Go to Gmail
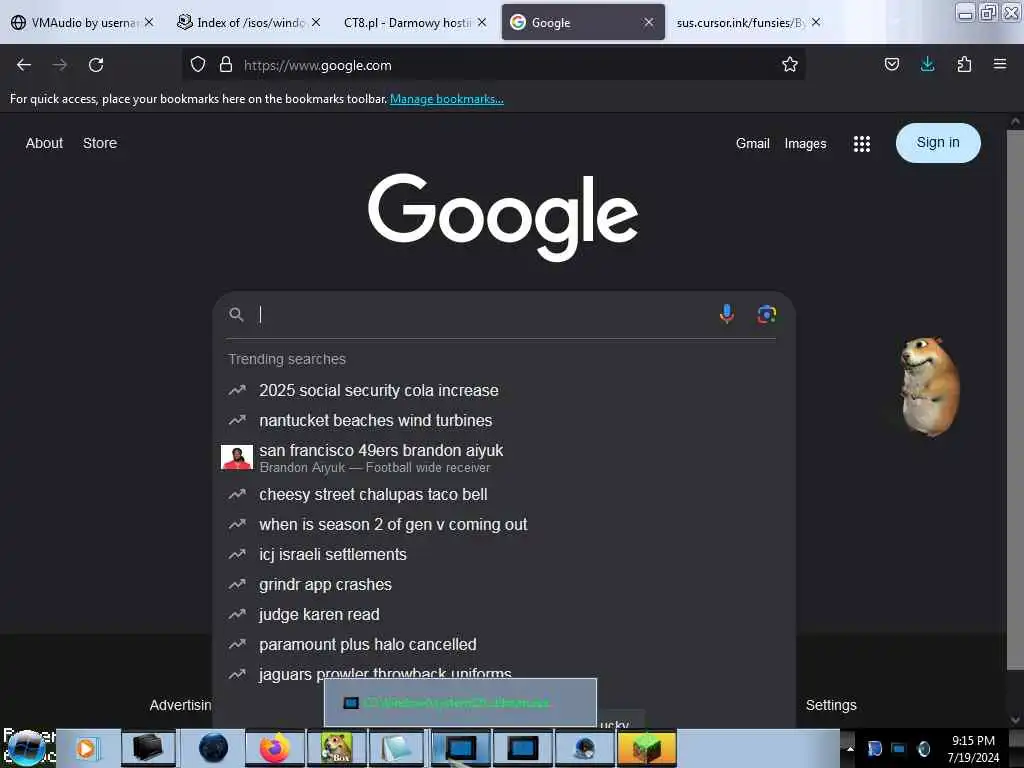The image size is (1024, 768). tap(752, 143)
